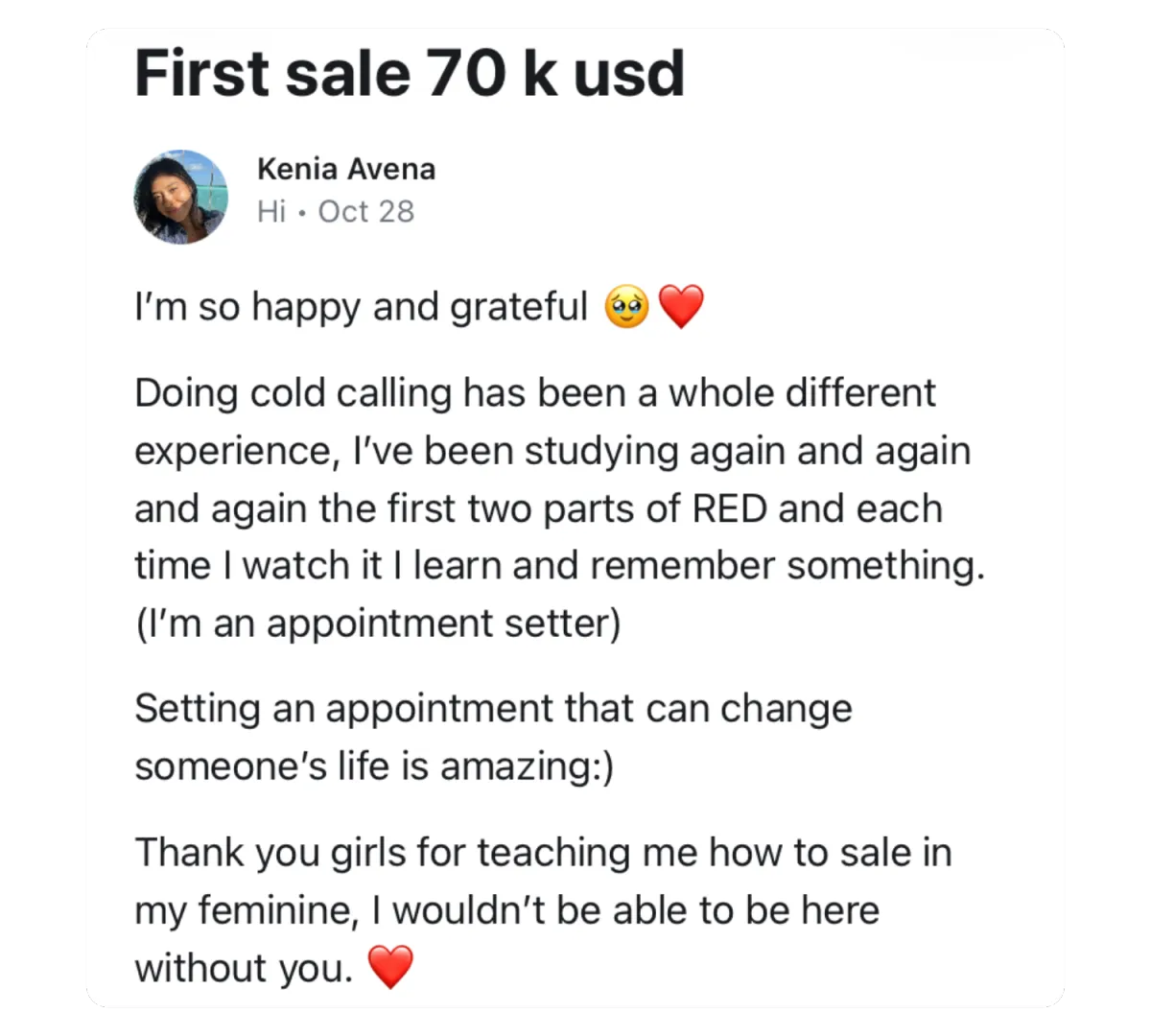Image resolution: width=1151 pixels, height=1036 pixels.
Task: Click the line starting 'Thank you girls for teaching'
Action: pos(543,853)
